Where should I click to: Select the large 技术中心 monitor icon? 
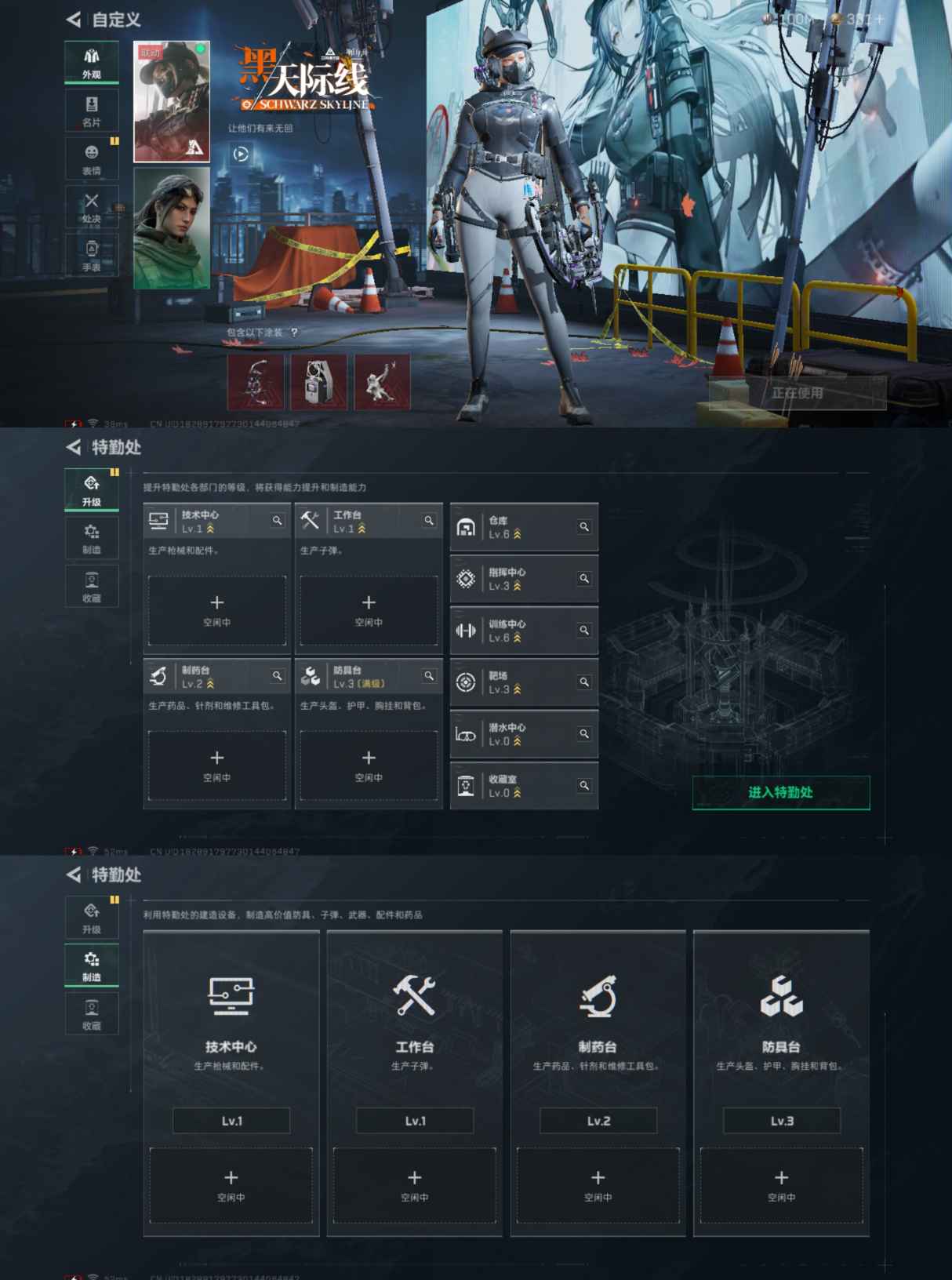click(x=231, y=996)
